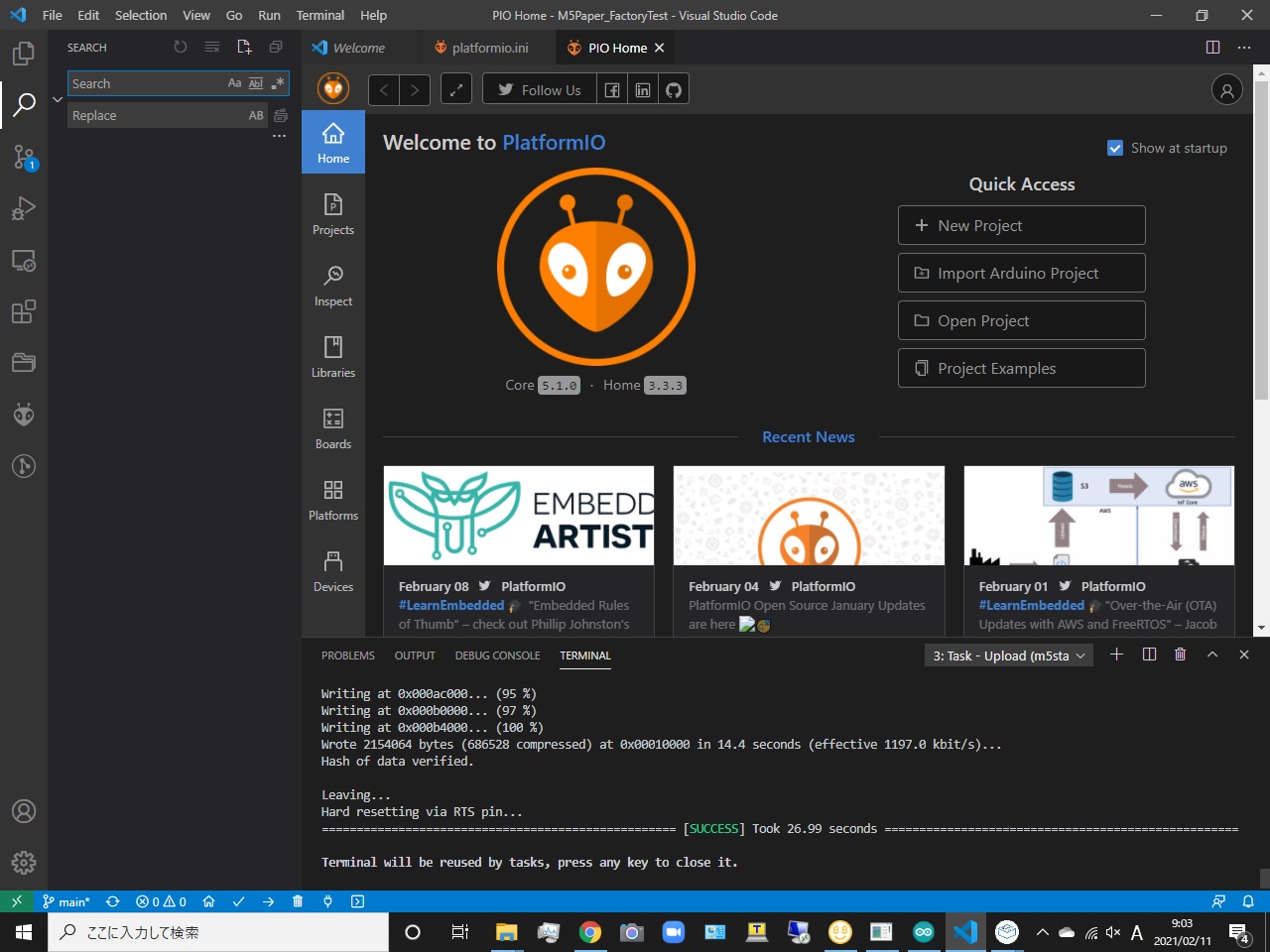Split the terminal panel
Viewport: 1270px width, 952px height.
pyautogui.click(x=1149, y=654)
